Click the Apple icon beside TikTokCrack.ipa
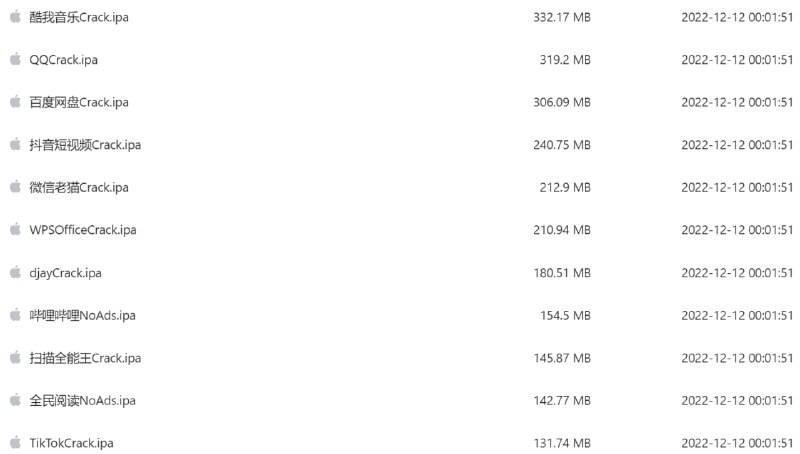This screenshot has width=800, height=454. [15, 442]
